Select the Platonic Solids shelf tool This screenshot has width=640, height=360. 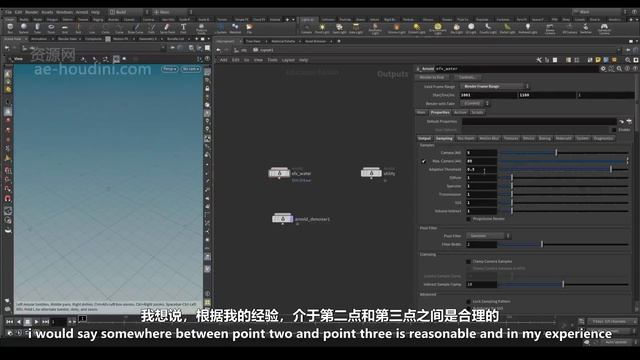201,28
